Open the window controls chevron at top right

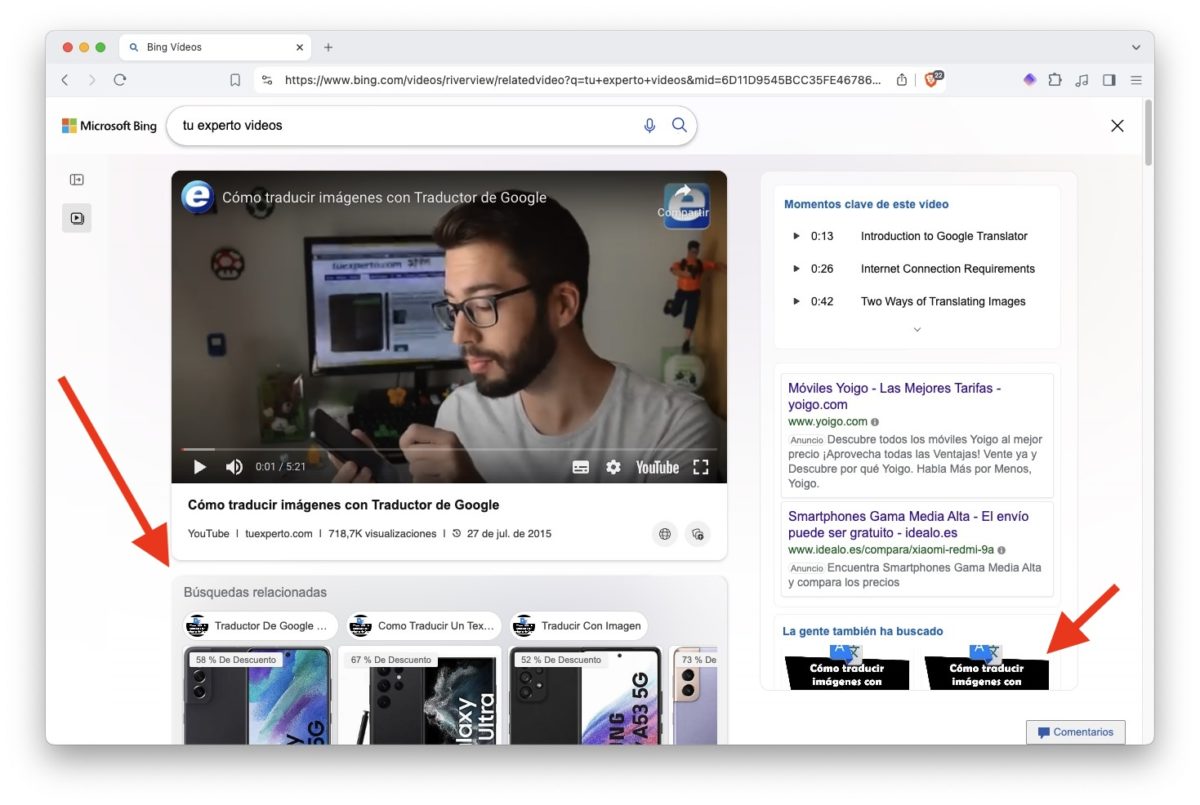(x=1136, y=46)
